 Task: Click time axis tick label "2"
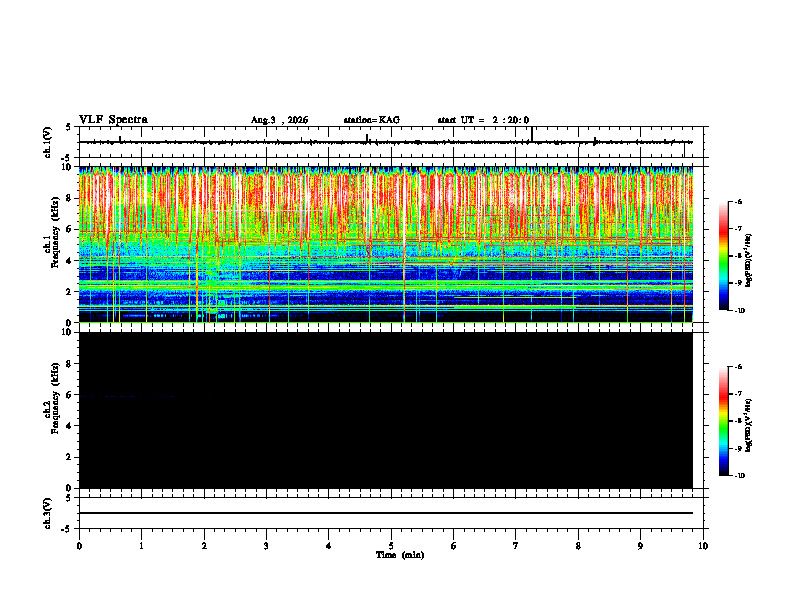pyautogui.click(x=204, y=546)
